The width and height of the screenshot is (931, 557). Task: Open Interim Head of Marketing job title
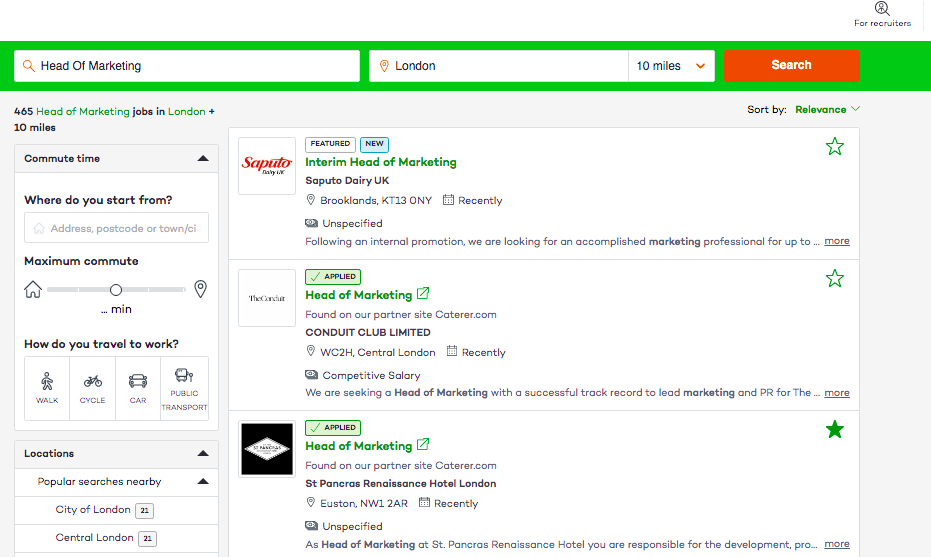(381, 162)
